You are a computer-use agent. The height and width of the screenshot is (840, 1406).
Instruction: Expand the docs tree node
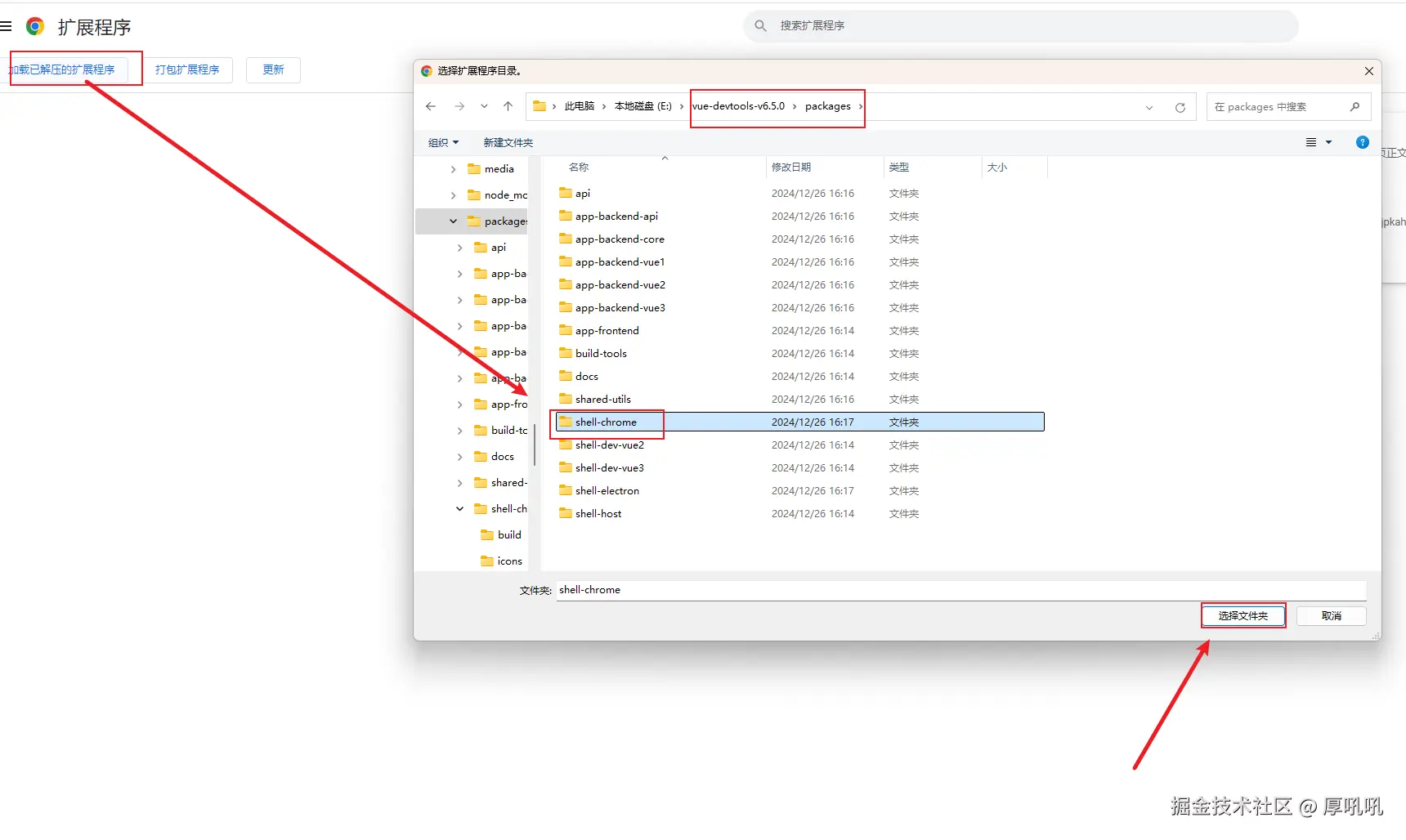tap(460, 457)
